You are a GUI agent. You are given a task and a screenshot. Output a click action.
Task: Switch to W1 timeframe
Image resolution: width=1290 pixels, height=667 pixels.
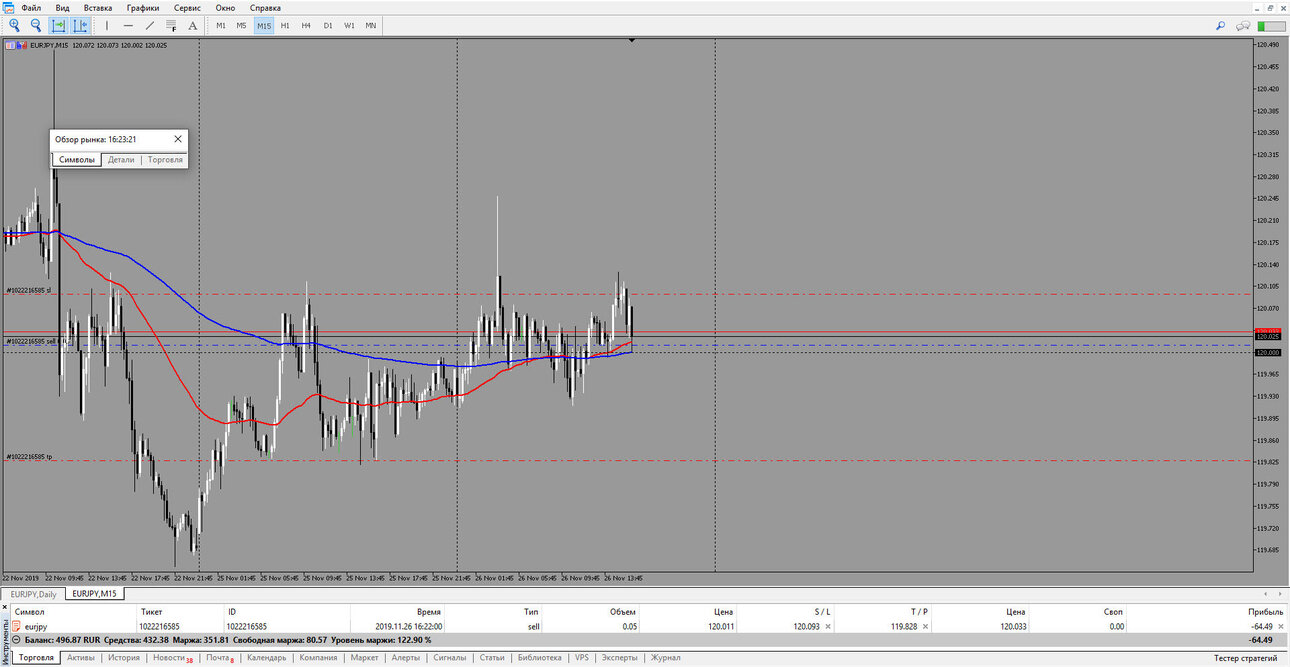[349, 25]
